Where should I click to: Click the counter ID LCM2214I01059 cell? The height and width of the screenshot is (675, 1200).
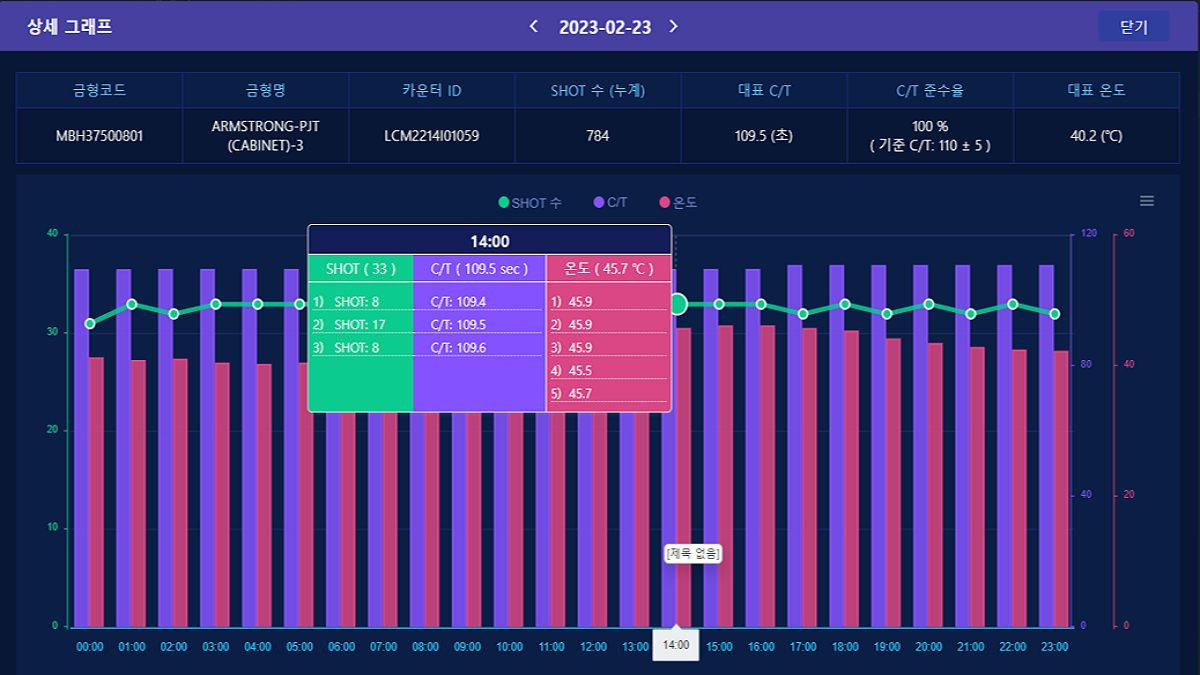[431, 135]
